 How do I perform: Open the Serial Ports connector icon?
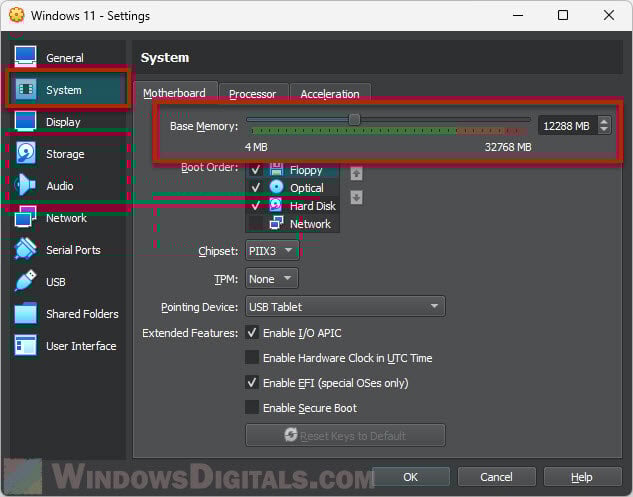point(25,249)
